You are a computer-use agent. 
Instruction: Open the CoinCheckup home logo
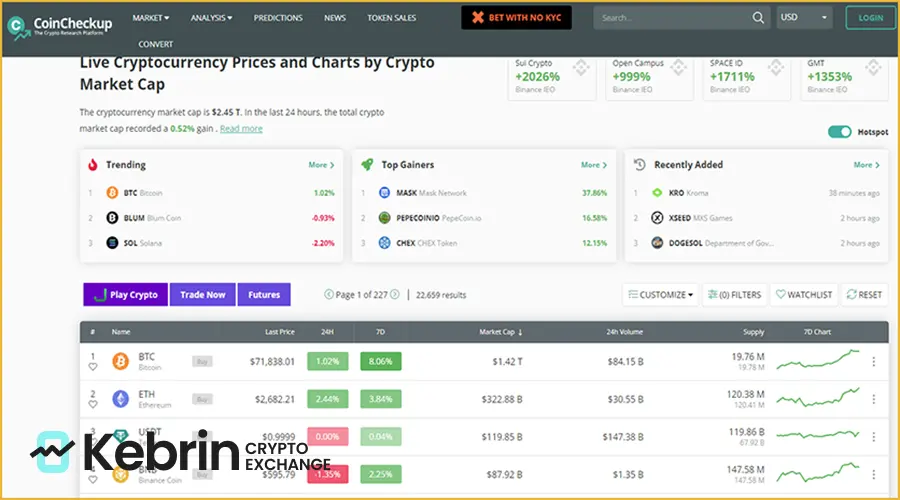(x=60, y=26)
